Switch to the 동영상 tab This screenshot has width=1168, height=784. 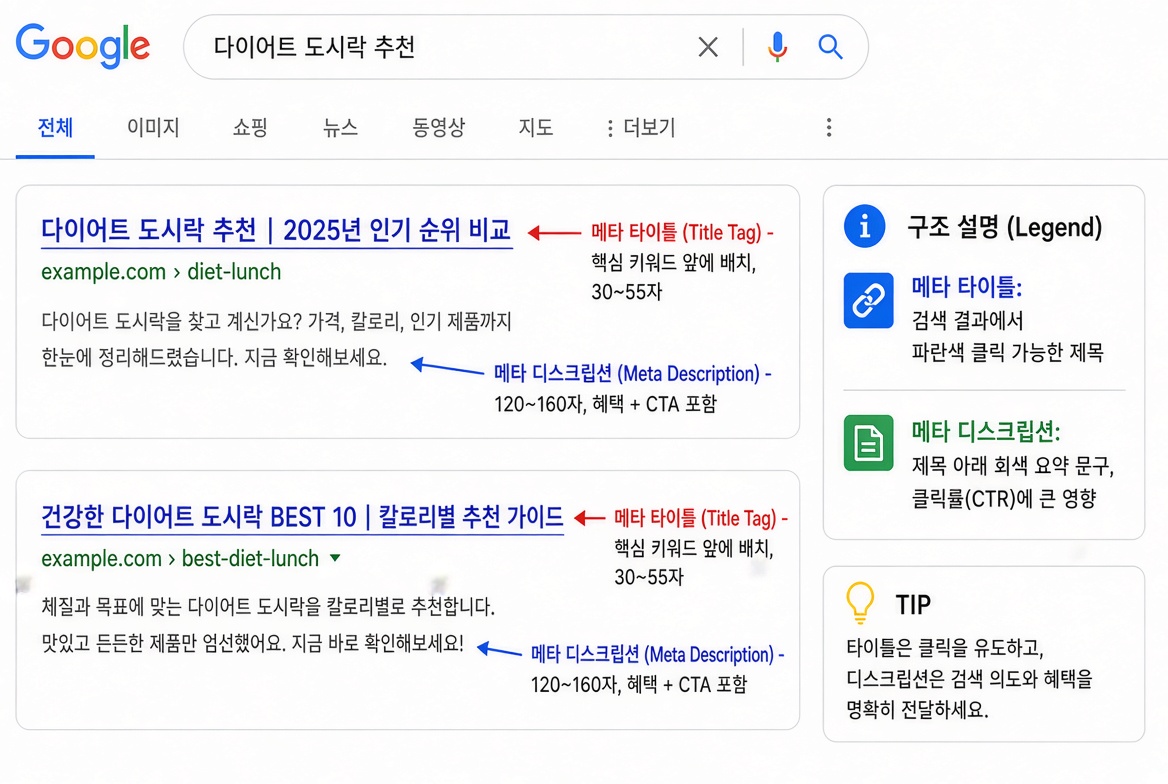pos(438,127)
